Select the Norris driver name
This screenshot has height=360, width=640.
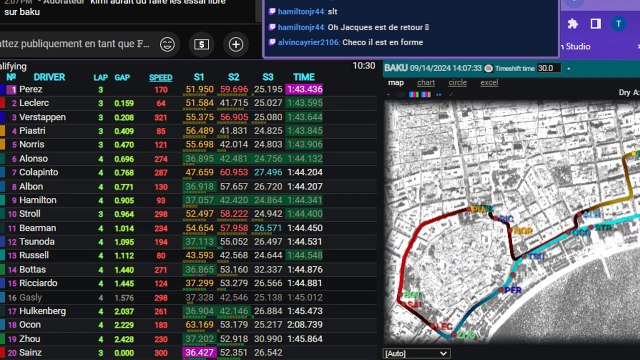[x=31, y=144]
